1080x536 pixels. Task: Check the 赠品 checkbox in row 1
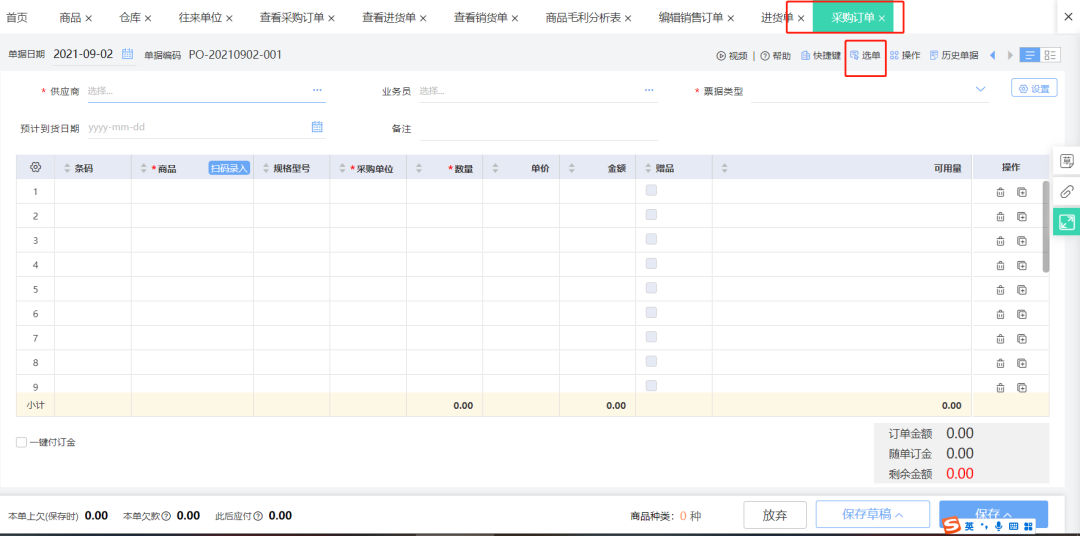(651, 191)
